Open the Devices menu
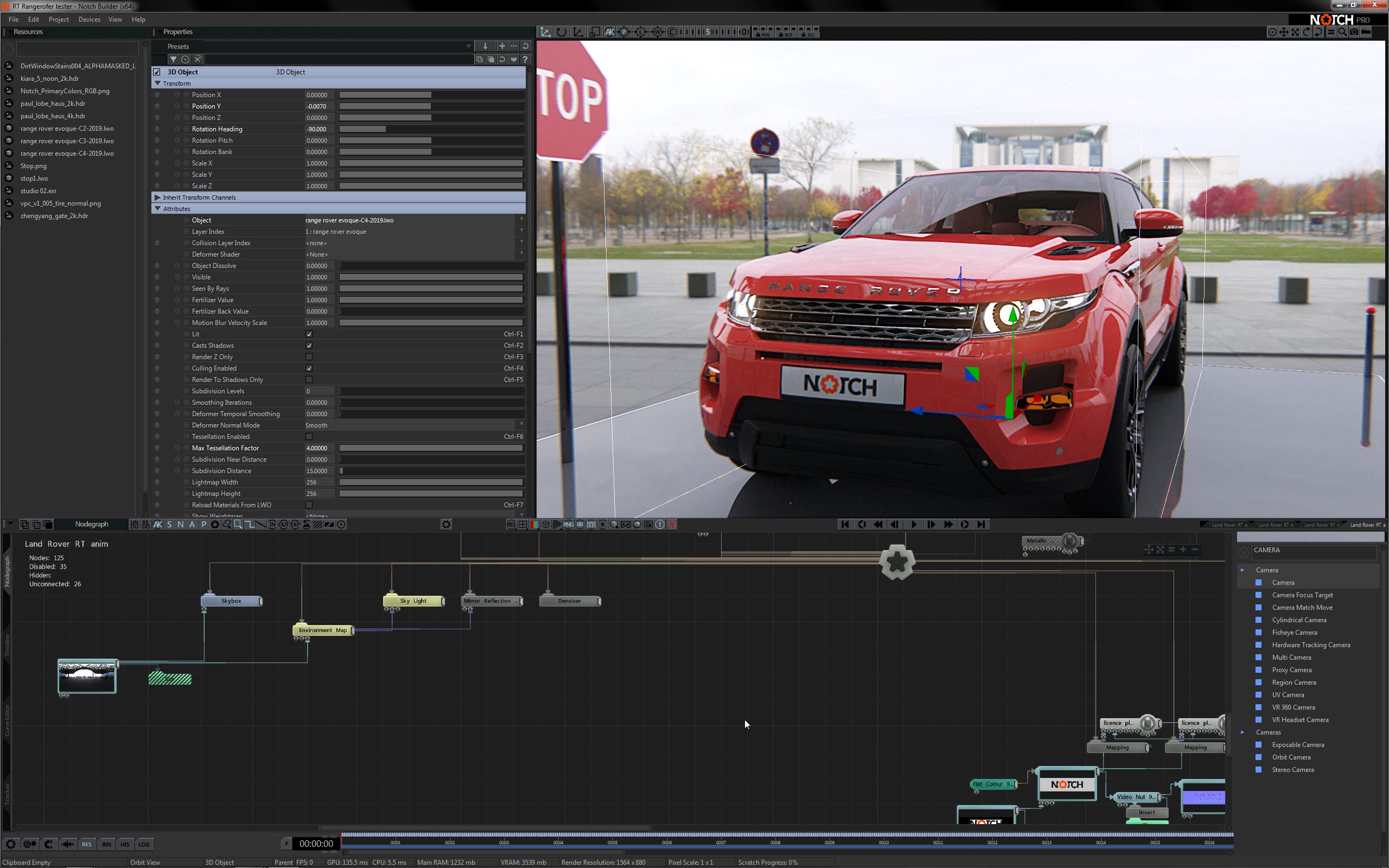Viewport: 1389px width, 868px height. (x=89, y=20)
